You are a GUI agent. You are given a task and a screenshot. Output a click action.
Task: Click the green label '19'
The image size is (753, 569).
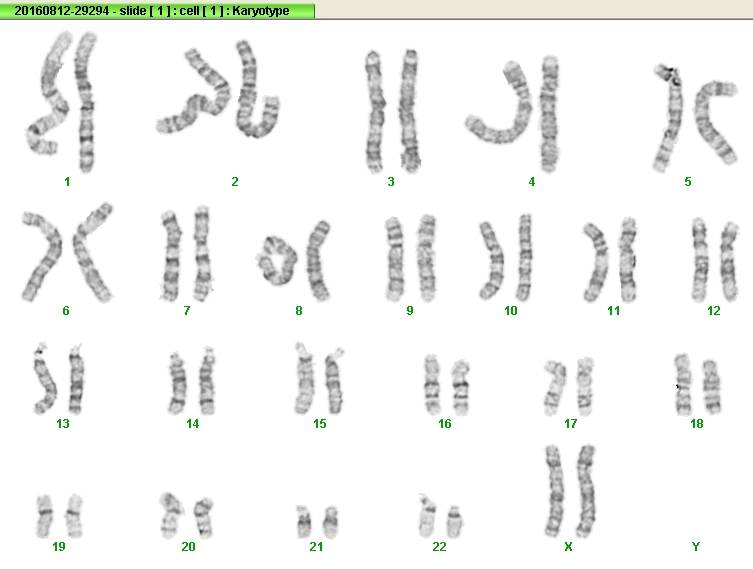[x=59, y=546]
